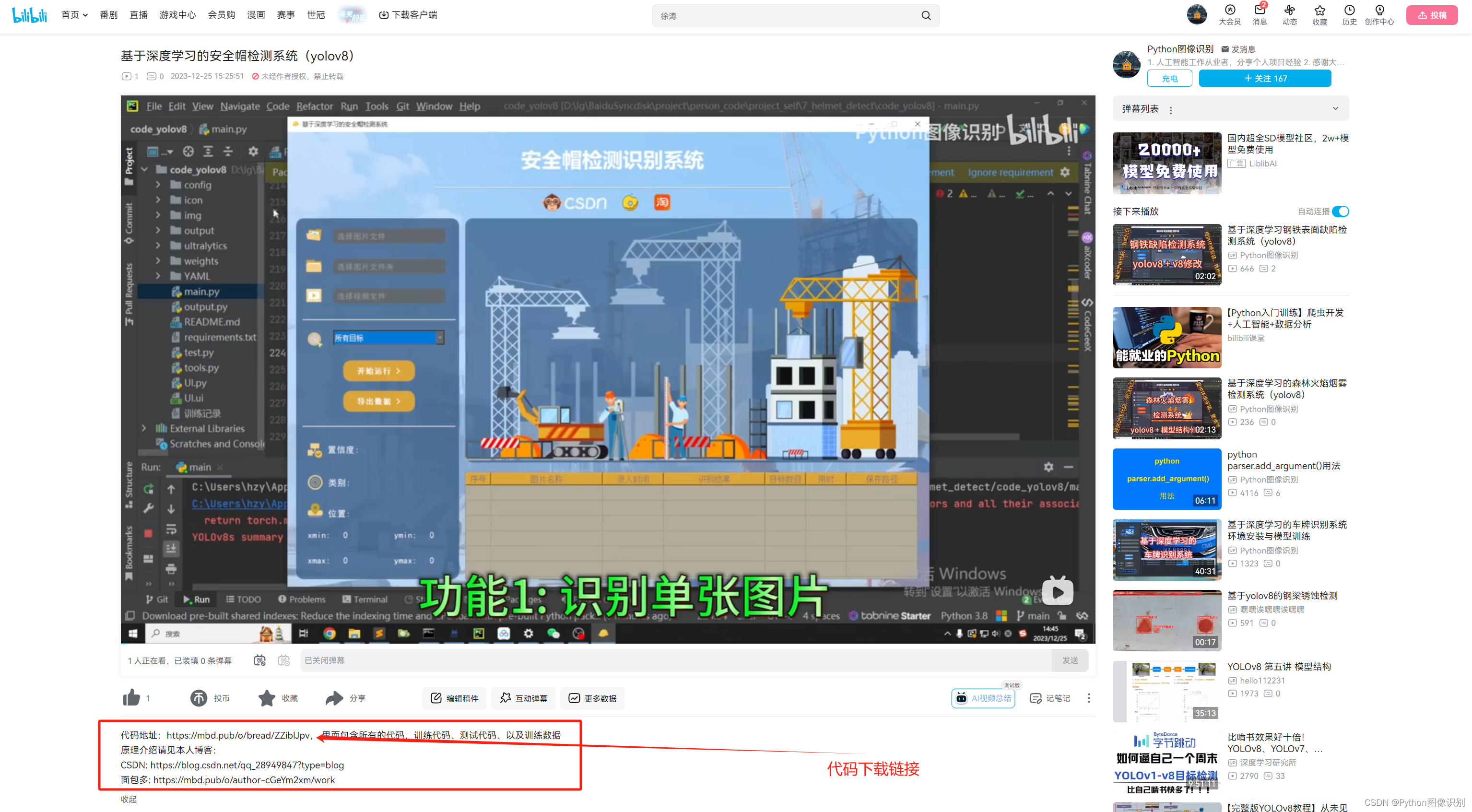
Task: Open 世冠 in top navigation
Action: 316,15
